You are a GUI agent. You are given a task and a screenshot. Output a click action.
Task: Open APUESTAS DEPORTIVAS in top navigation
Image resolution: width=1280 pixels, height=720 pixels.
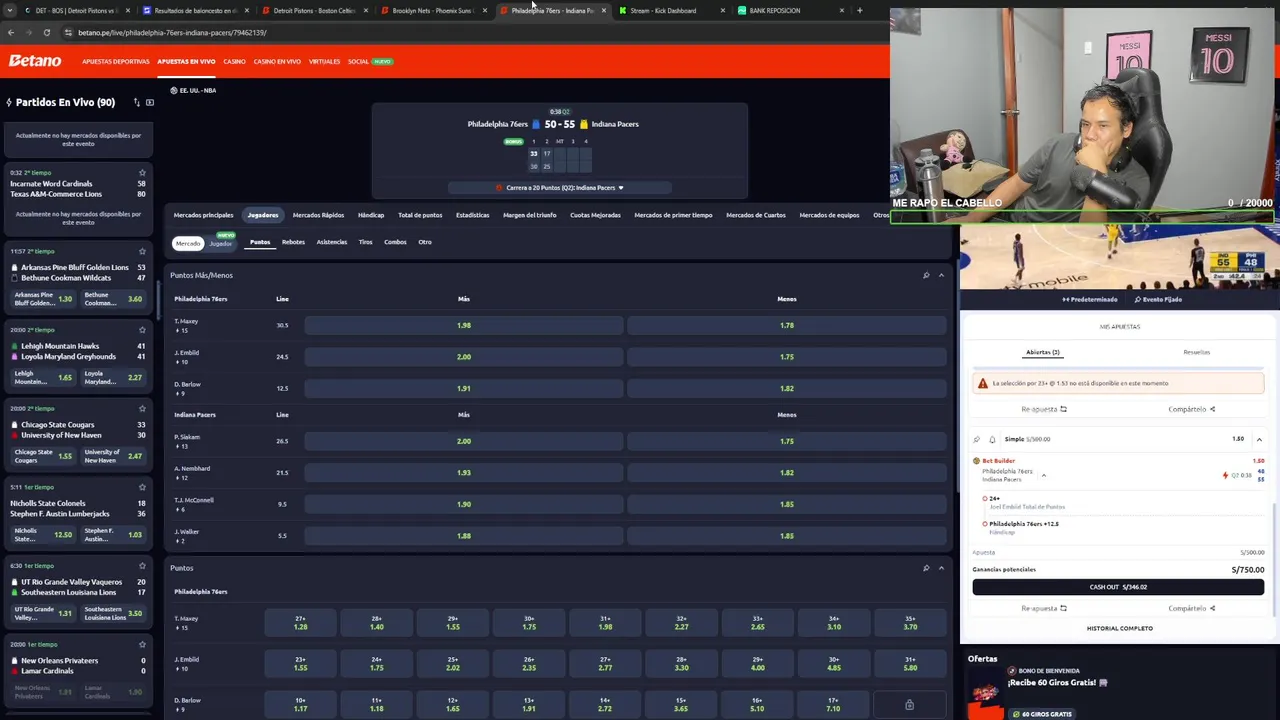[116, 62]
